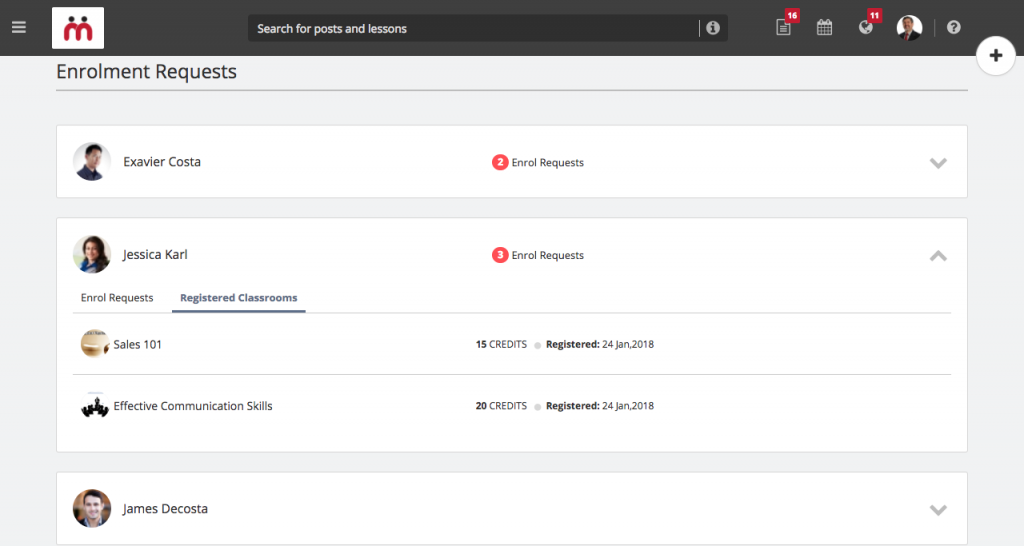Open the Sales 101 classroom link
Viewport: 1024px width, 546px height.
137,344
